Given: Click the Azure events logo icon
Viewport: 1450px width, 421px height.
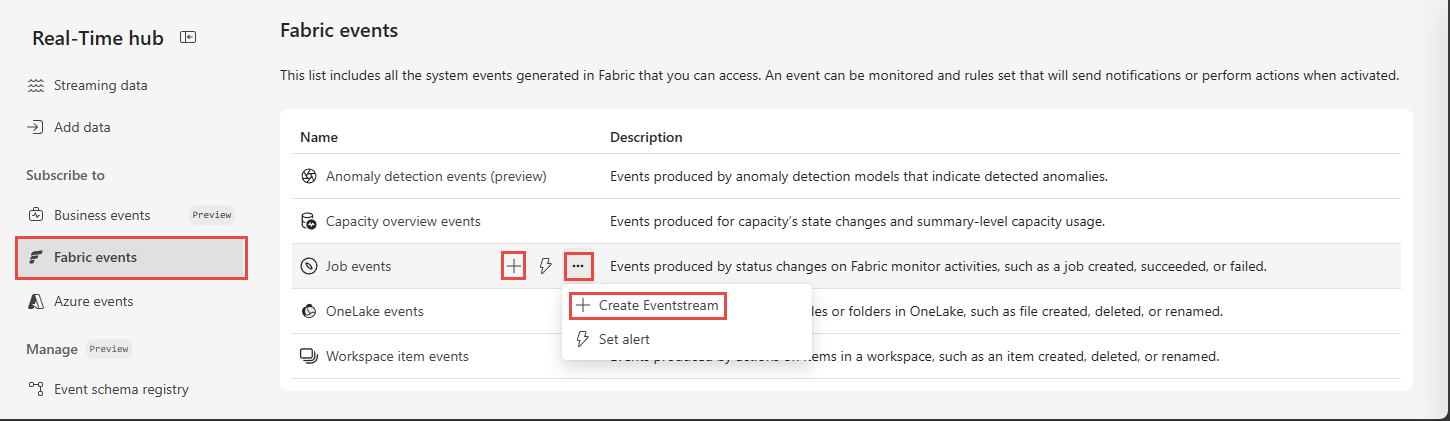Looking at the screenshot, I should click(x=36, y=301).
